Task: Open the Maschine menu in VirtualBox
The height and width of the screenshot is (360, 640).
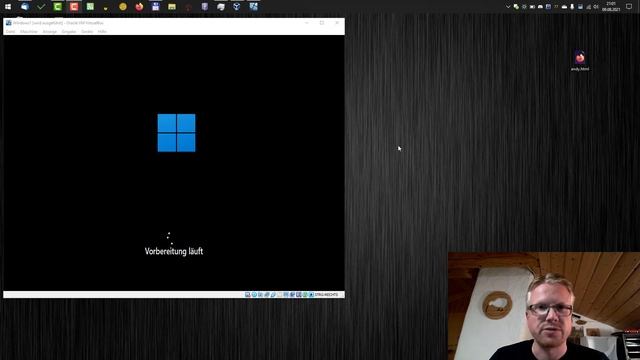Action: pyautogui.click(x=29, y=31)
